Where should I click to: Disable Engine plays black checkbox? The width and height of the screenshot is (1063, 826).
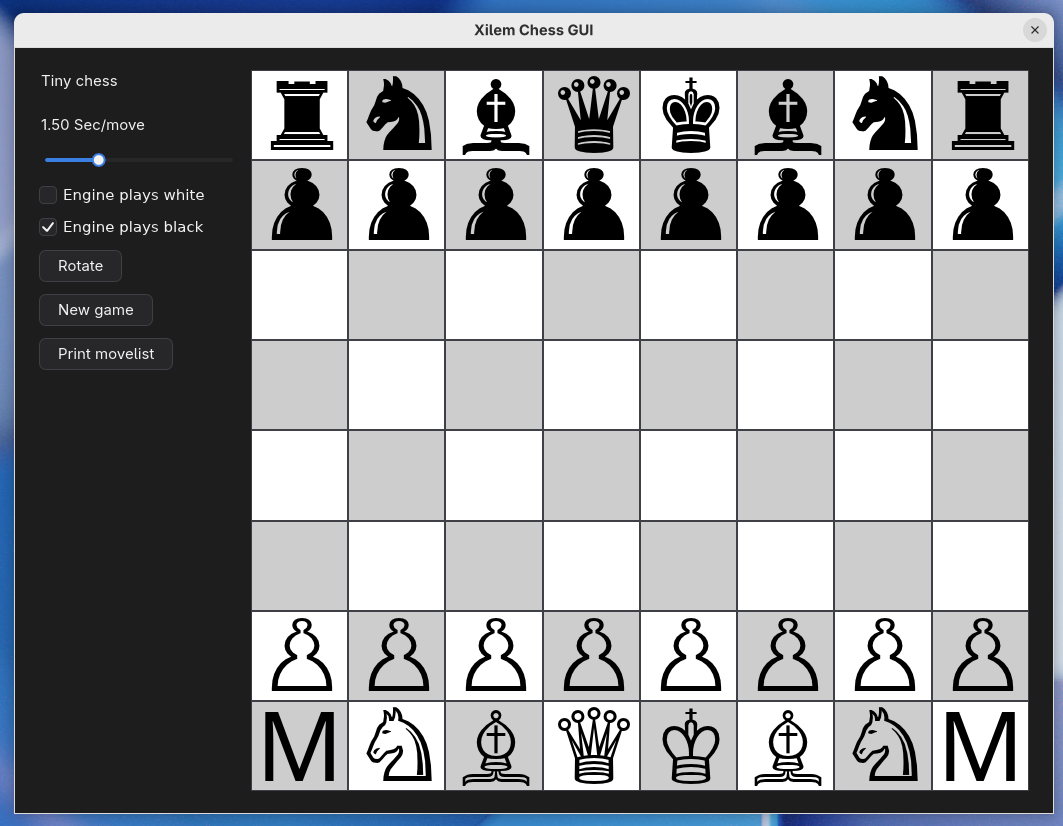pyautogui.click(x=48, y=227)
